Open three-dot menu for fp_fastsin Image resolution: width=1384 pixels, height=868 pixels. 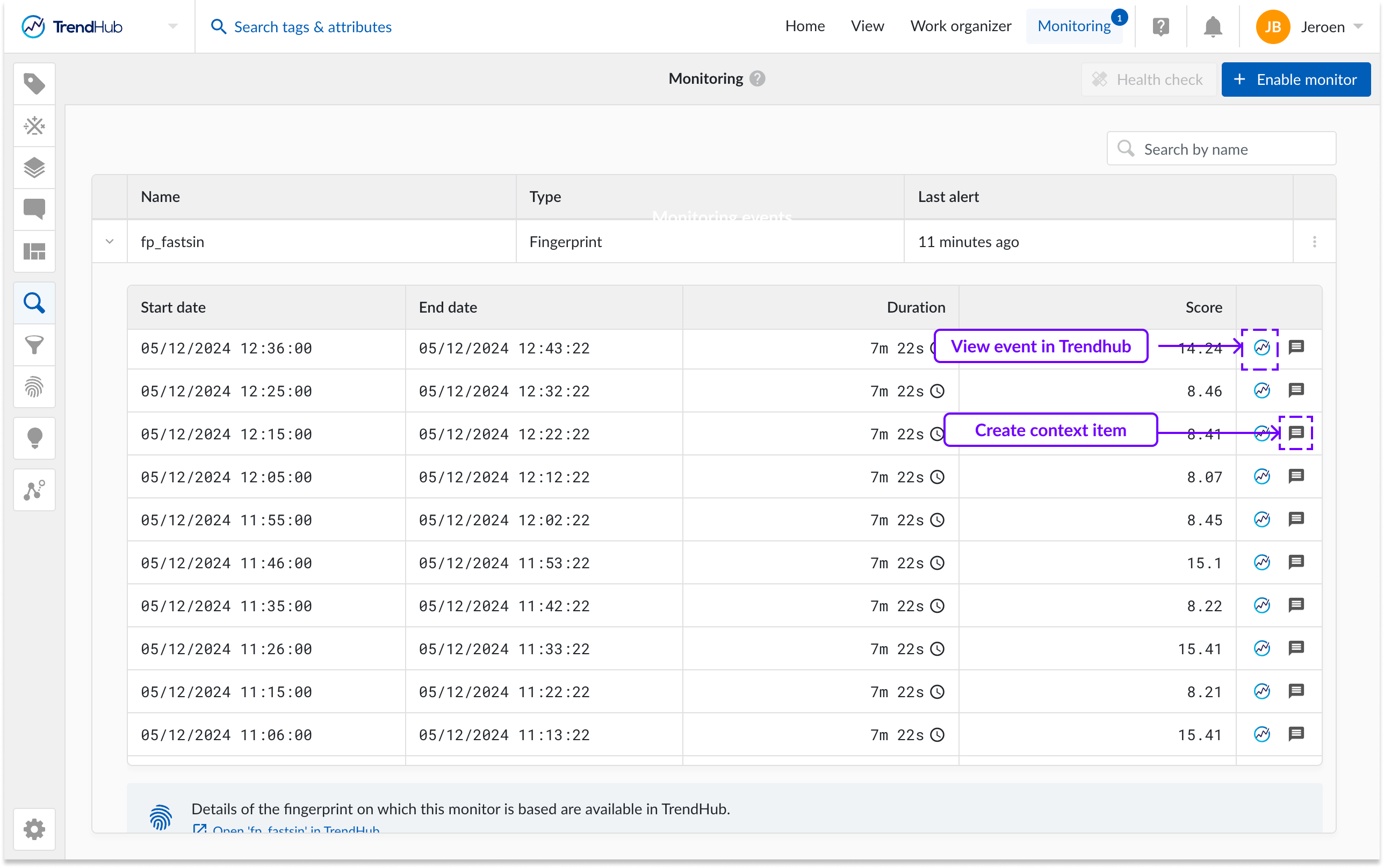[1314, 242]
